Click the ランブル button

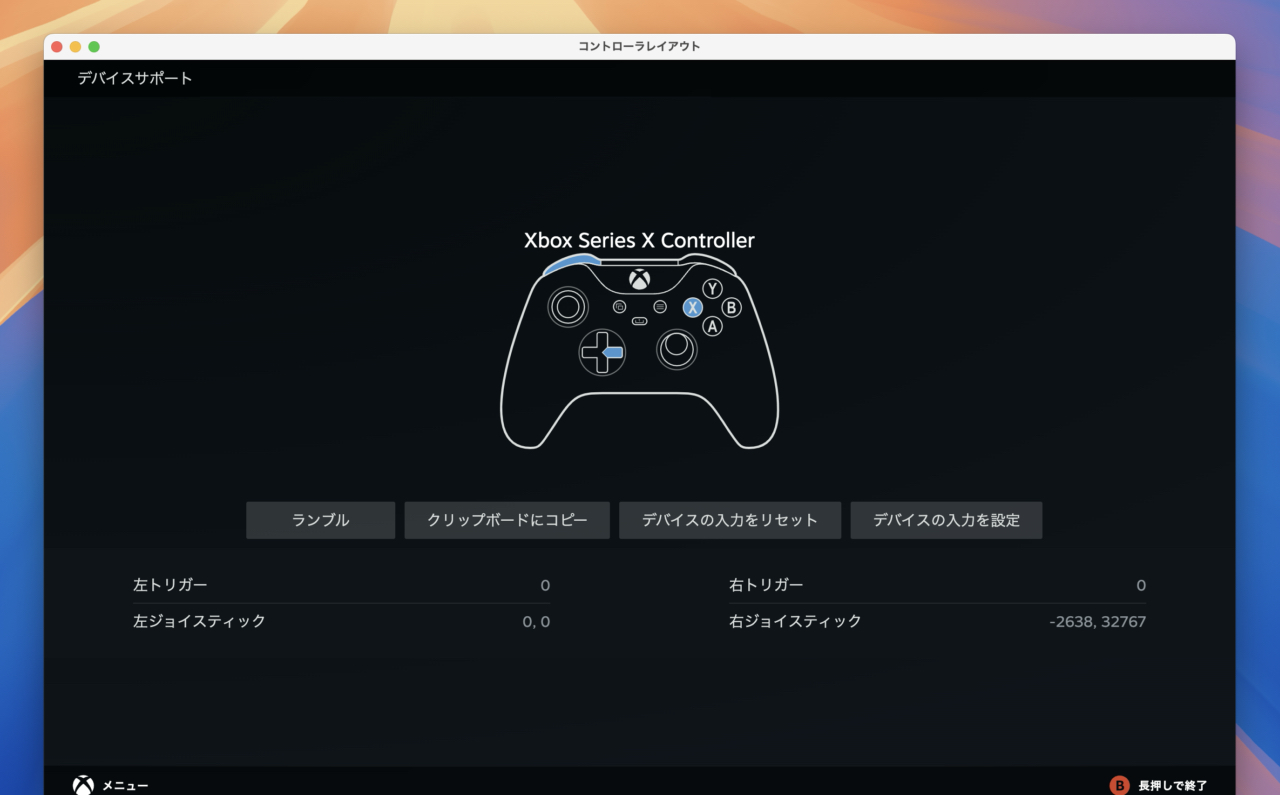click(x=321, y=520)
